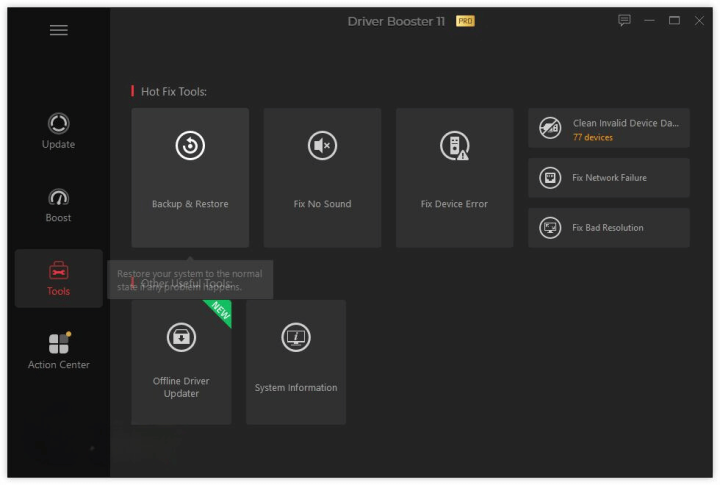Click the Backup & Restore circular arrow icon
The width and height of the screenshot is (720, 485).
(190, 146)
